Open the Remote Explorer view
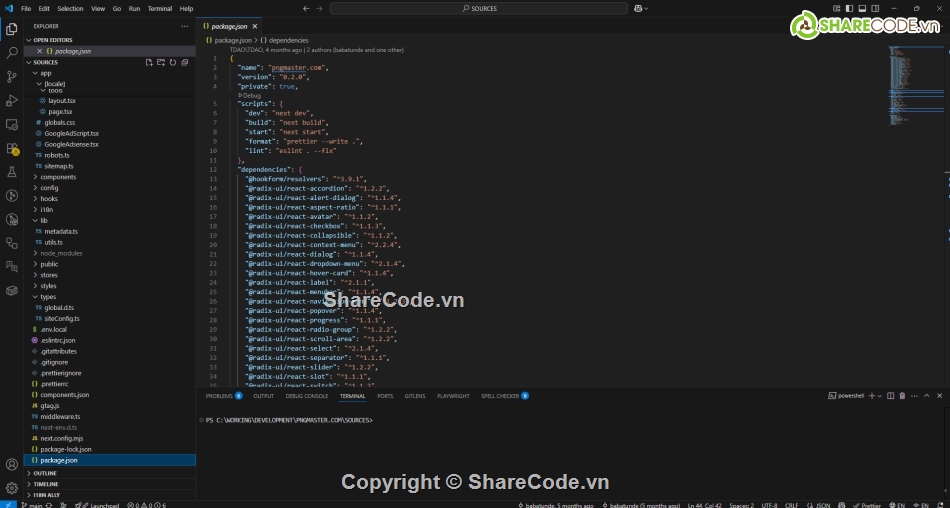 coord(12,124)
